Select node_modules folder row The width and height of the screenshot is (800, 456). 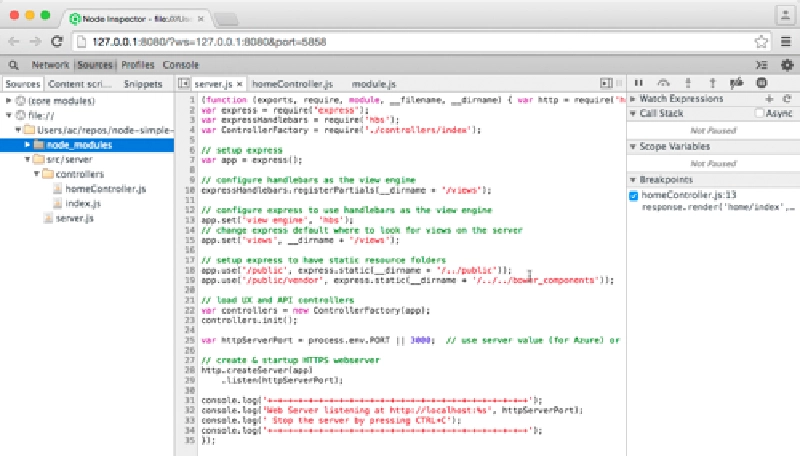coord(87,145)
